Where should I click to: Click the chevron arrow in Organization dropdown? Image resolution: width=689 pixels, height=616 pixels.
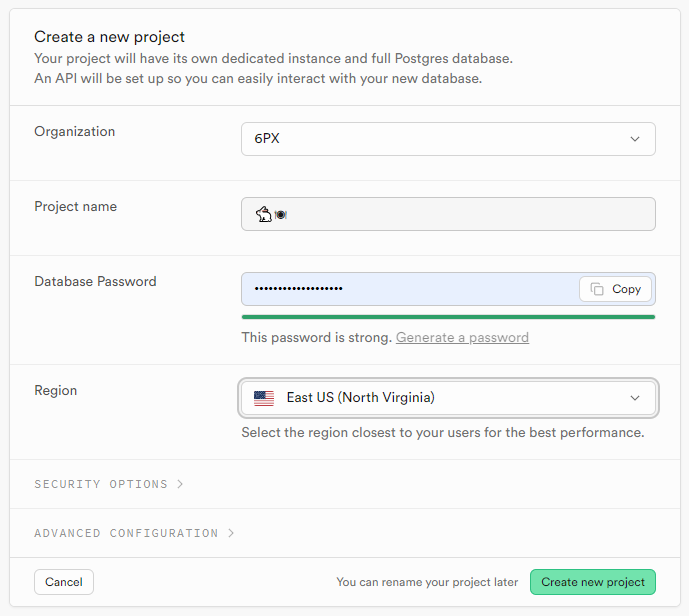(635, 139)
